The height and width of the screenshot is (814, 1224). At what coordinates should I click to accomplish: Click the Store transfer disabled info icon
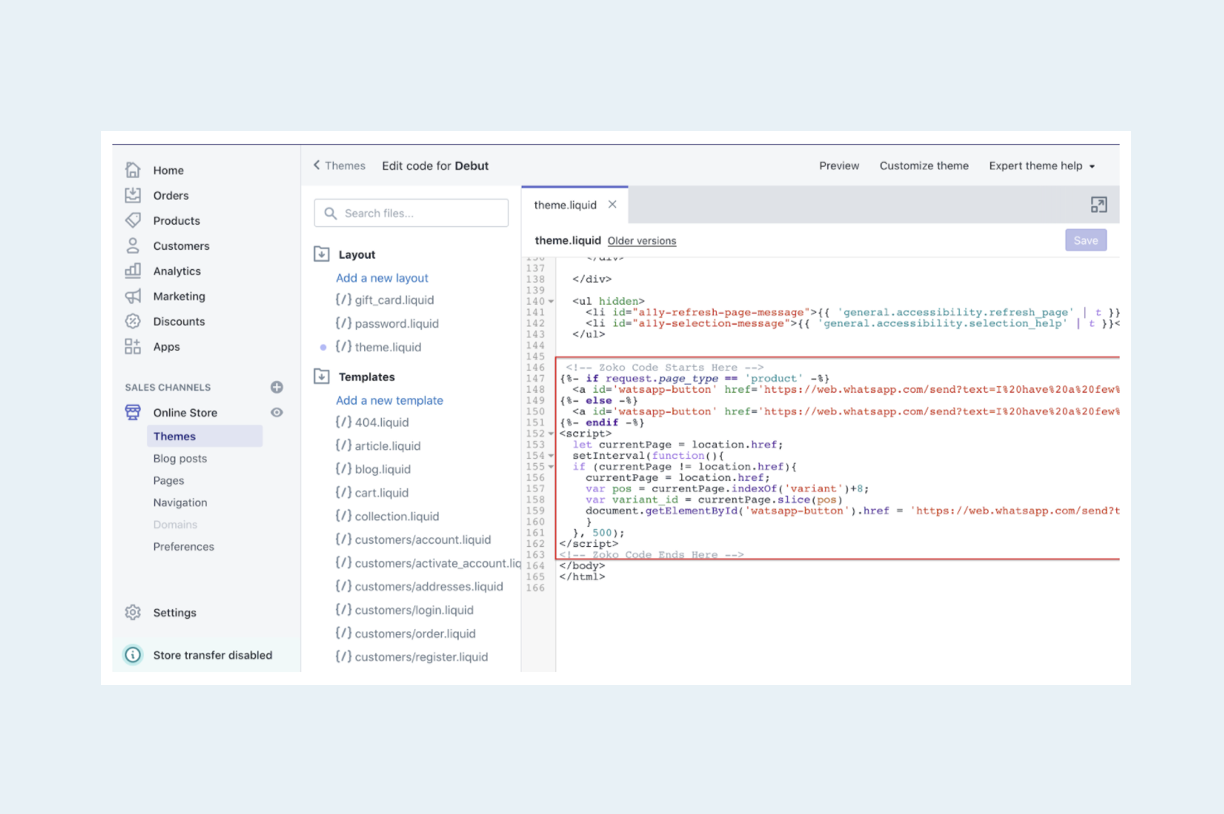pyautogui.click(x=133, y=655)
